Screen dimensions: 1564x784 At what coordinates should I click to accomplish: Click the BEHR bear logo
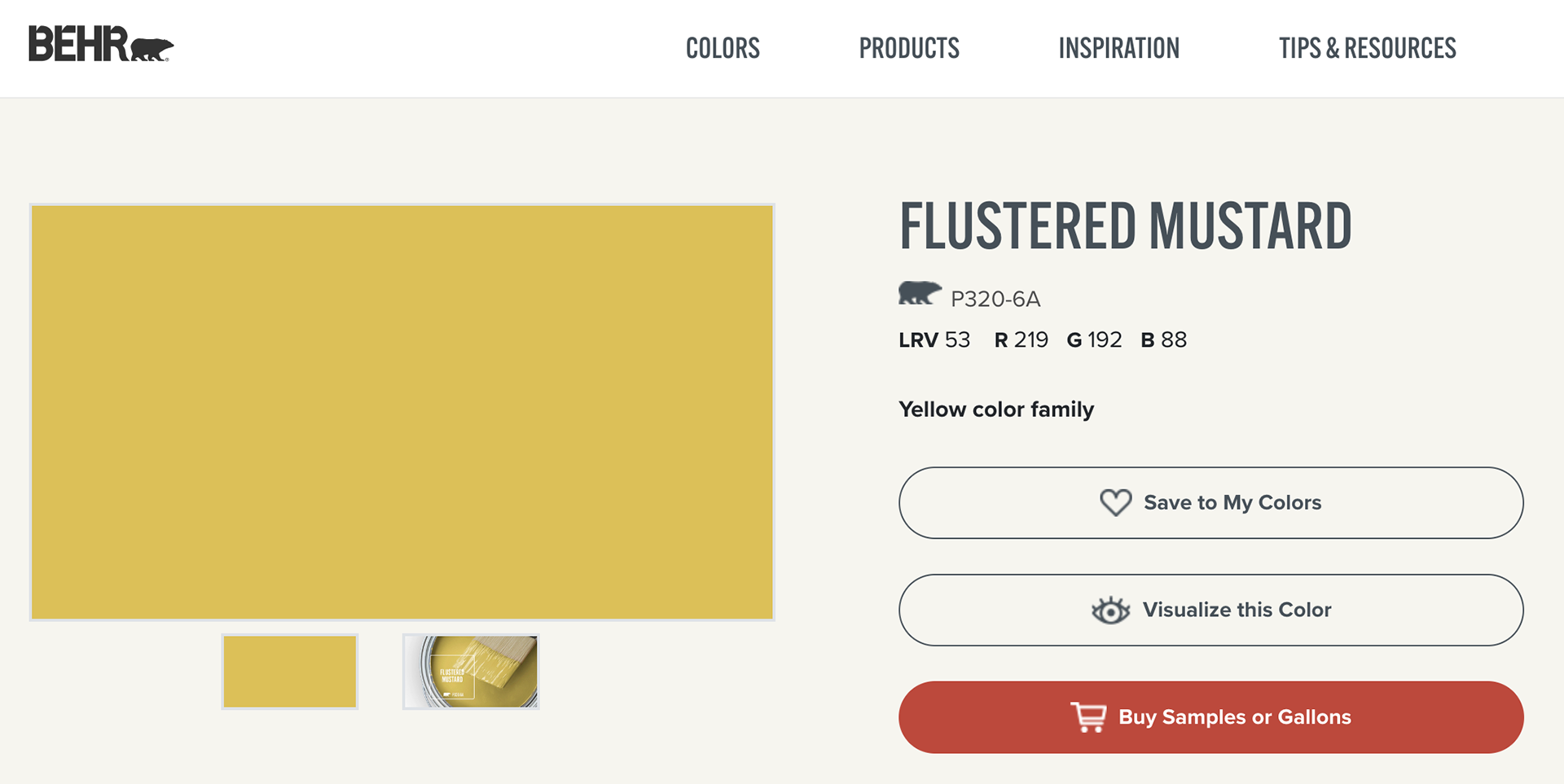(x=101, y=45)
